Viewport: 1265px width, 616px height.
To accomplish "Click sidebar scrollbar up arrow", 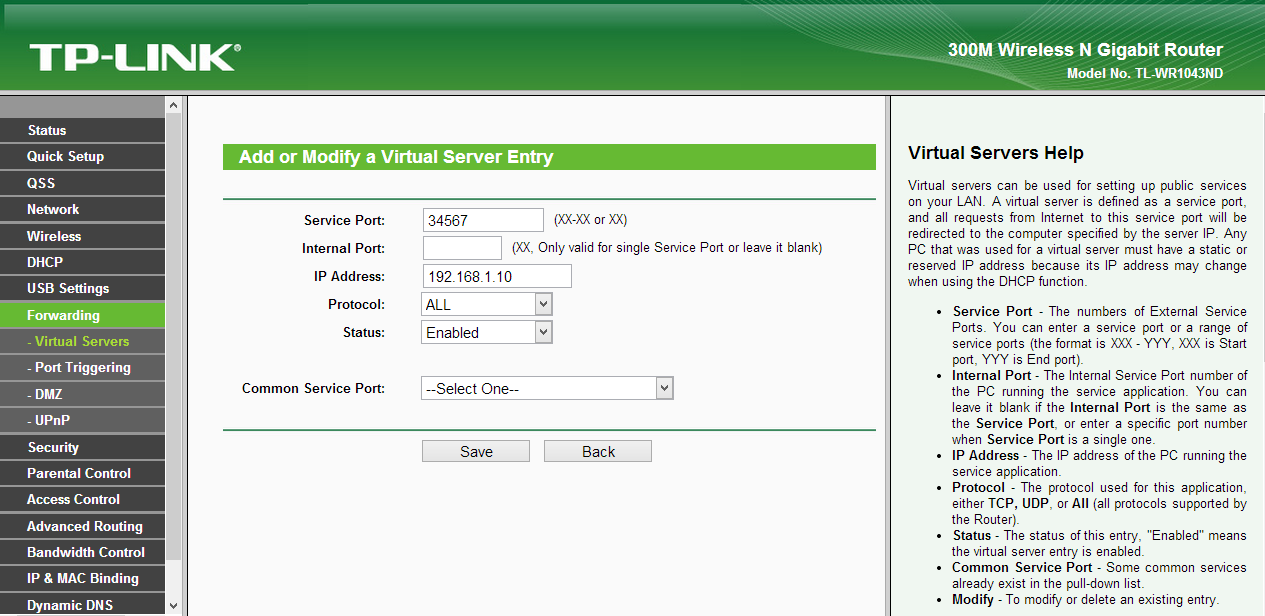I will click(173, 106).
